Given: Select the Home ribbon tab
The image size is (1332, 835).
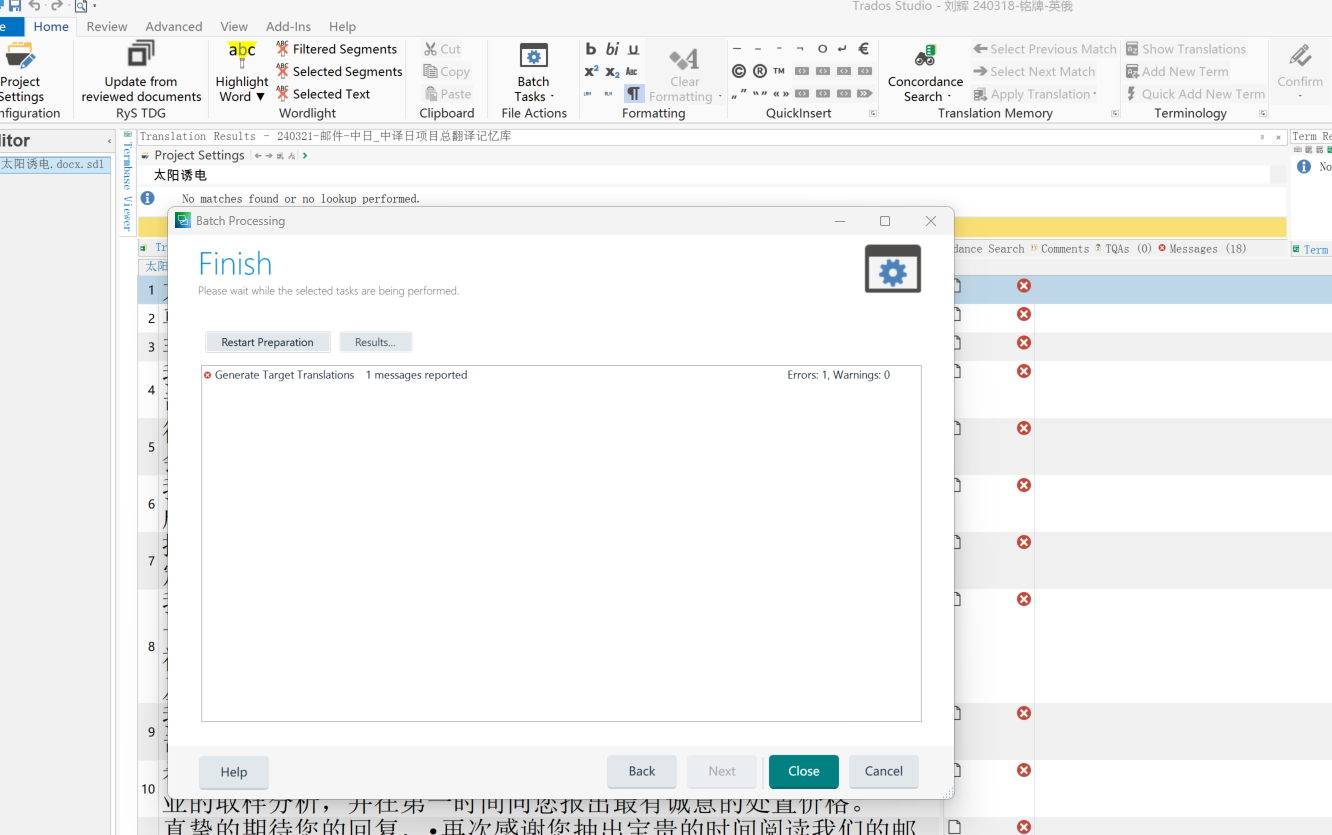Looking at the screenshot, I should (x=51, y=27).
